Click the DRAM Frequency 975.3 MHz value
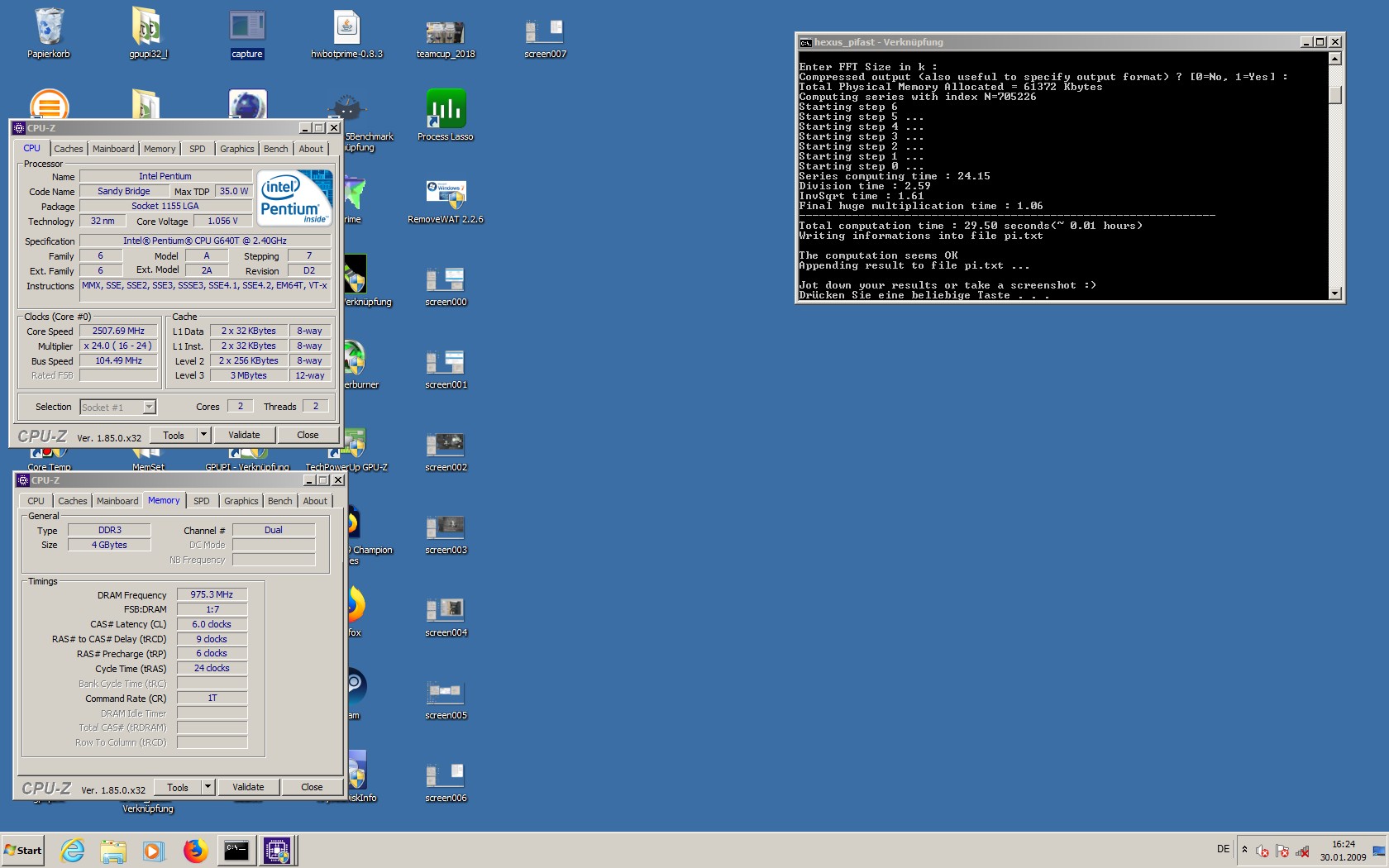 (x=212, y=594)
